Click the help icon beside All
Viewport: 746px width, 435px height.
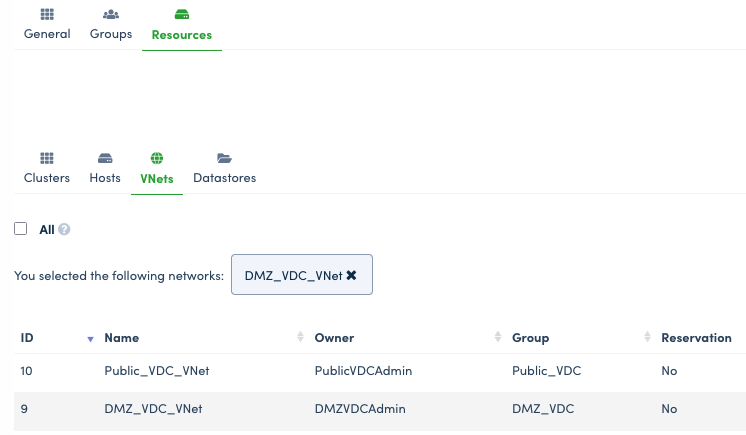coord(64,230)
